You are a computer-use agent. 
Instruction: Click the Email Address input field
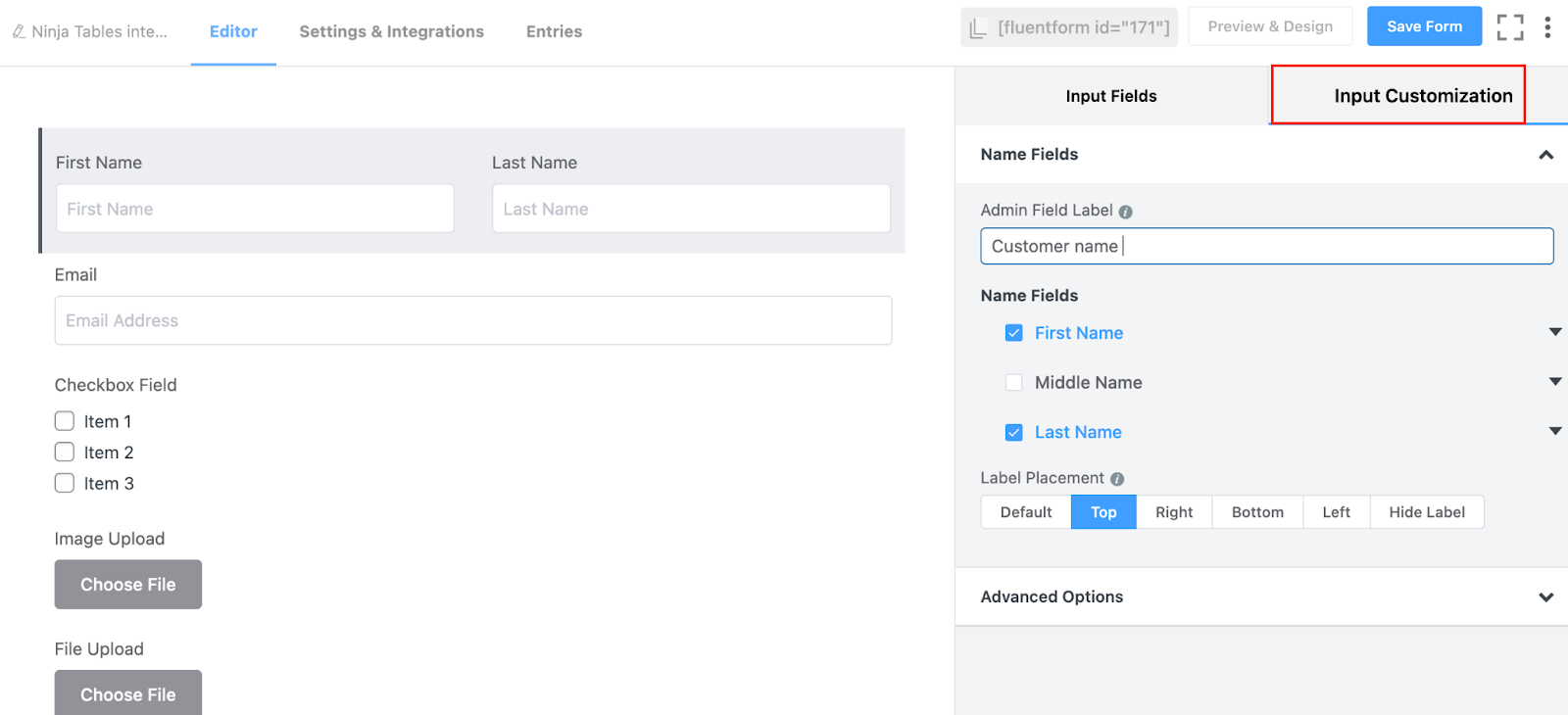click(473, 320)
